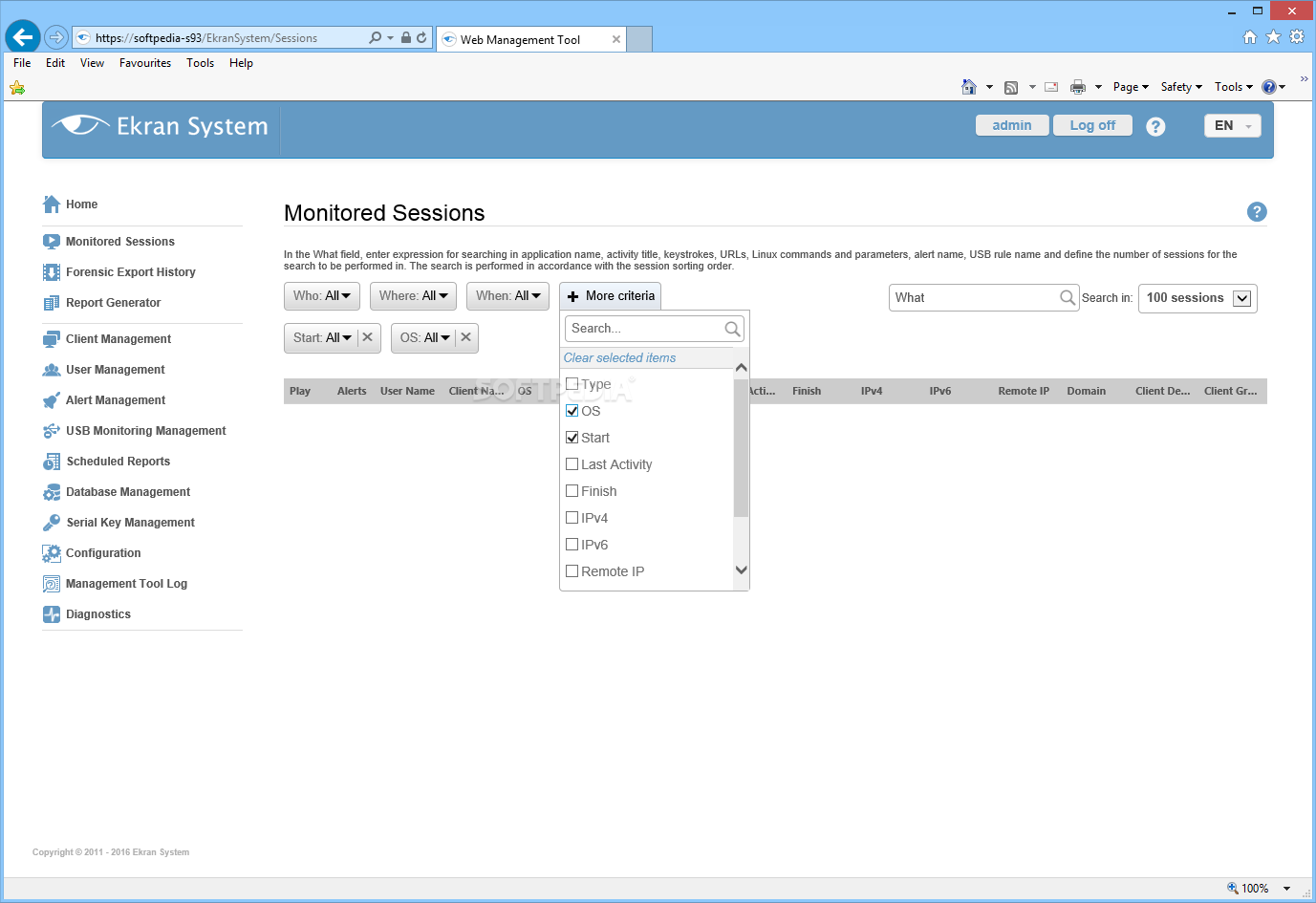
Task: Open the Configuration link
Action: 103,553
